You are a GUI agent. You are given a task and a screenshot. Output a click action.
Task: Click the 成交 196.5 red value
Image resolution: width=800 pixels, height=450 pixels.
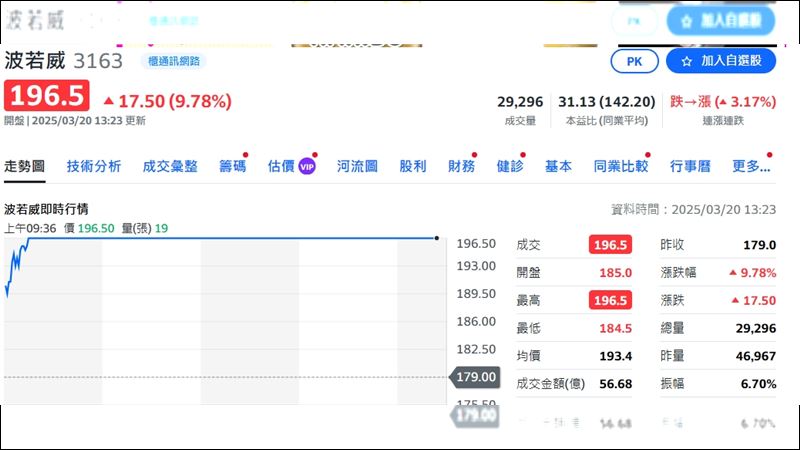[x=610, y=245]
